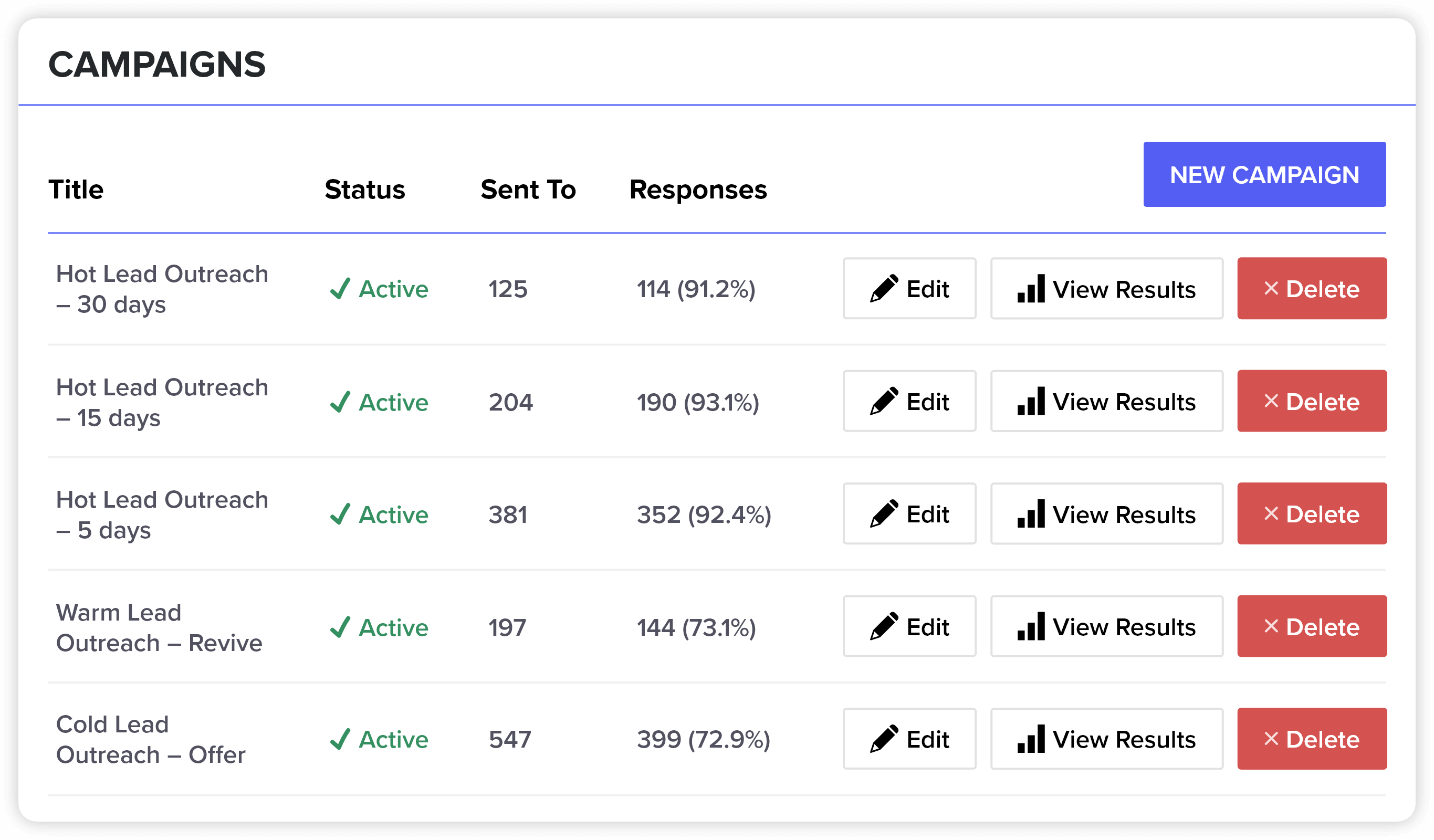
Task: Select the Cold Lead Outreach – Offer title
Action: (151, 740)
